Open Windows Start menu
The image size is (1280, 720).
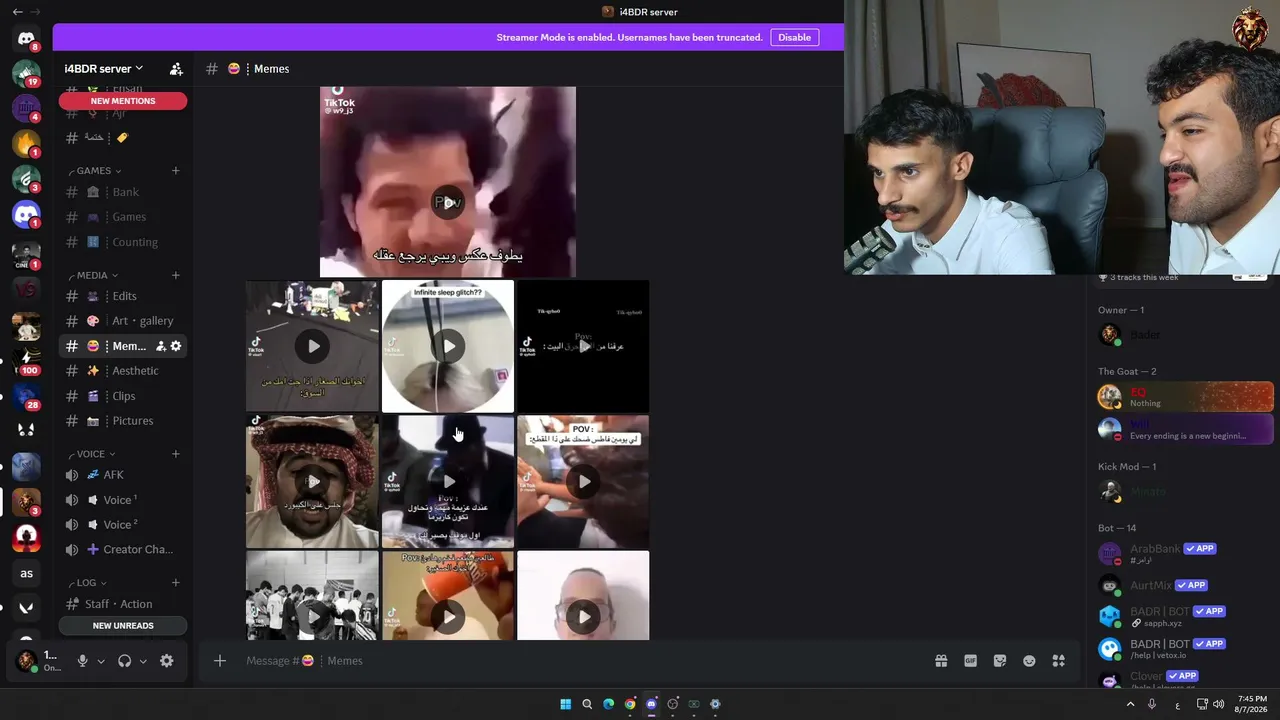[565, 704]
